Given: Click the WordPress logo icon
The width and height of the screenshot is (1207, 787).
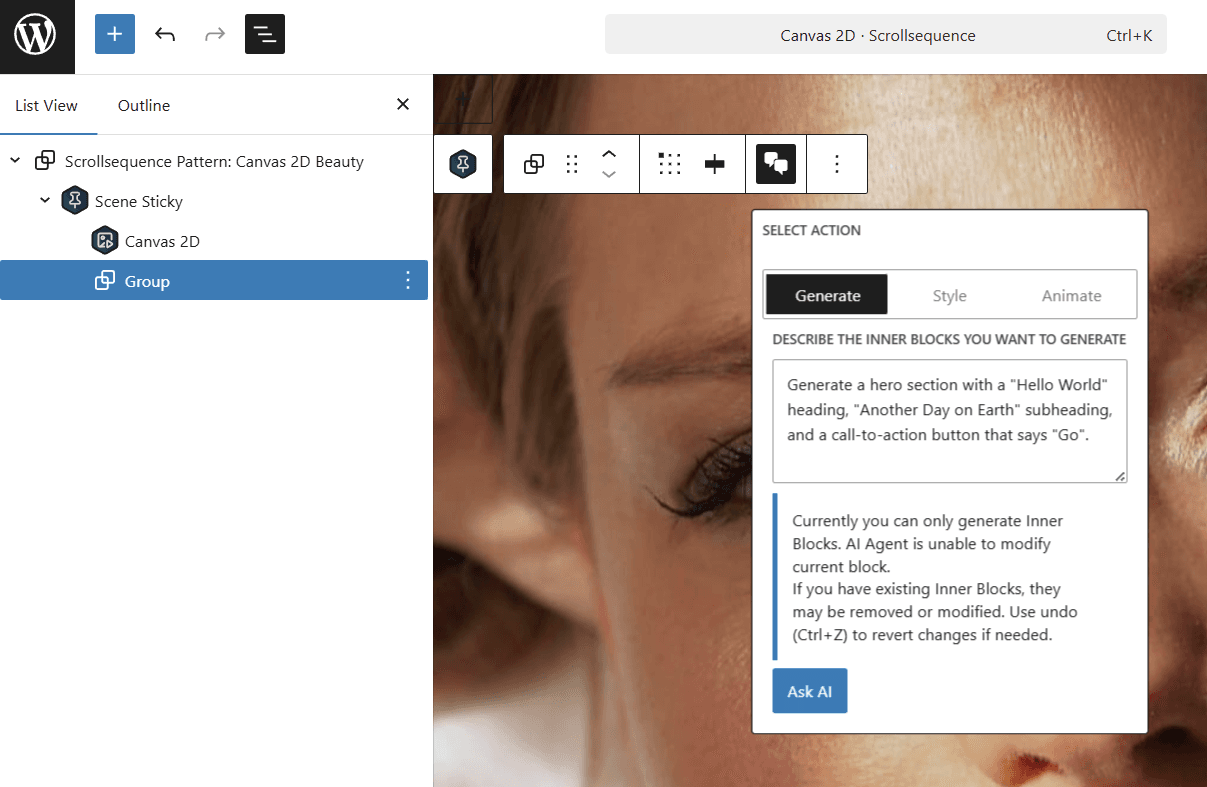Looking at the screenshot, I should coord(36,36).
